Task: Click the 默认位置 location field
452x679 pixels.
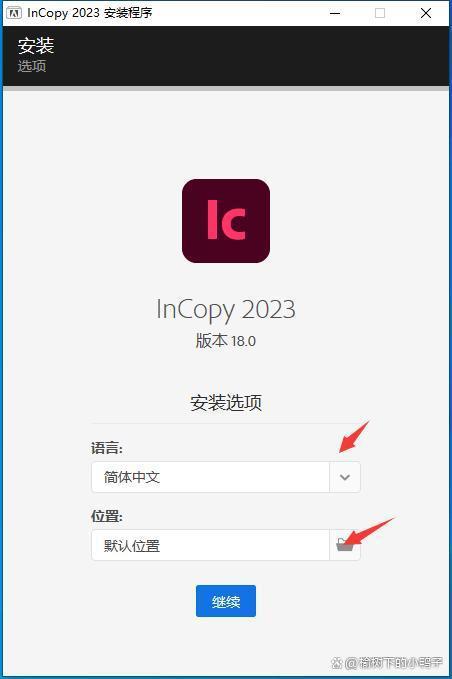Action: pos(210,545)
